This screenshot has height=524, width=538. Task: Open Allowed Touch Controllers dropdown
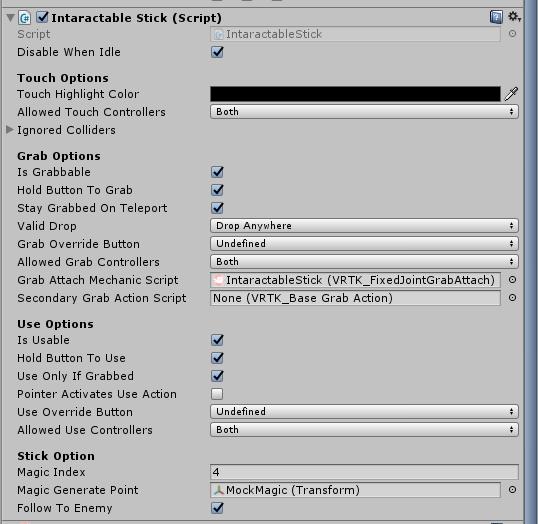click(x=364, y=112)
